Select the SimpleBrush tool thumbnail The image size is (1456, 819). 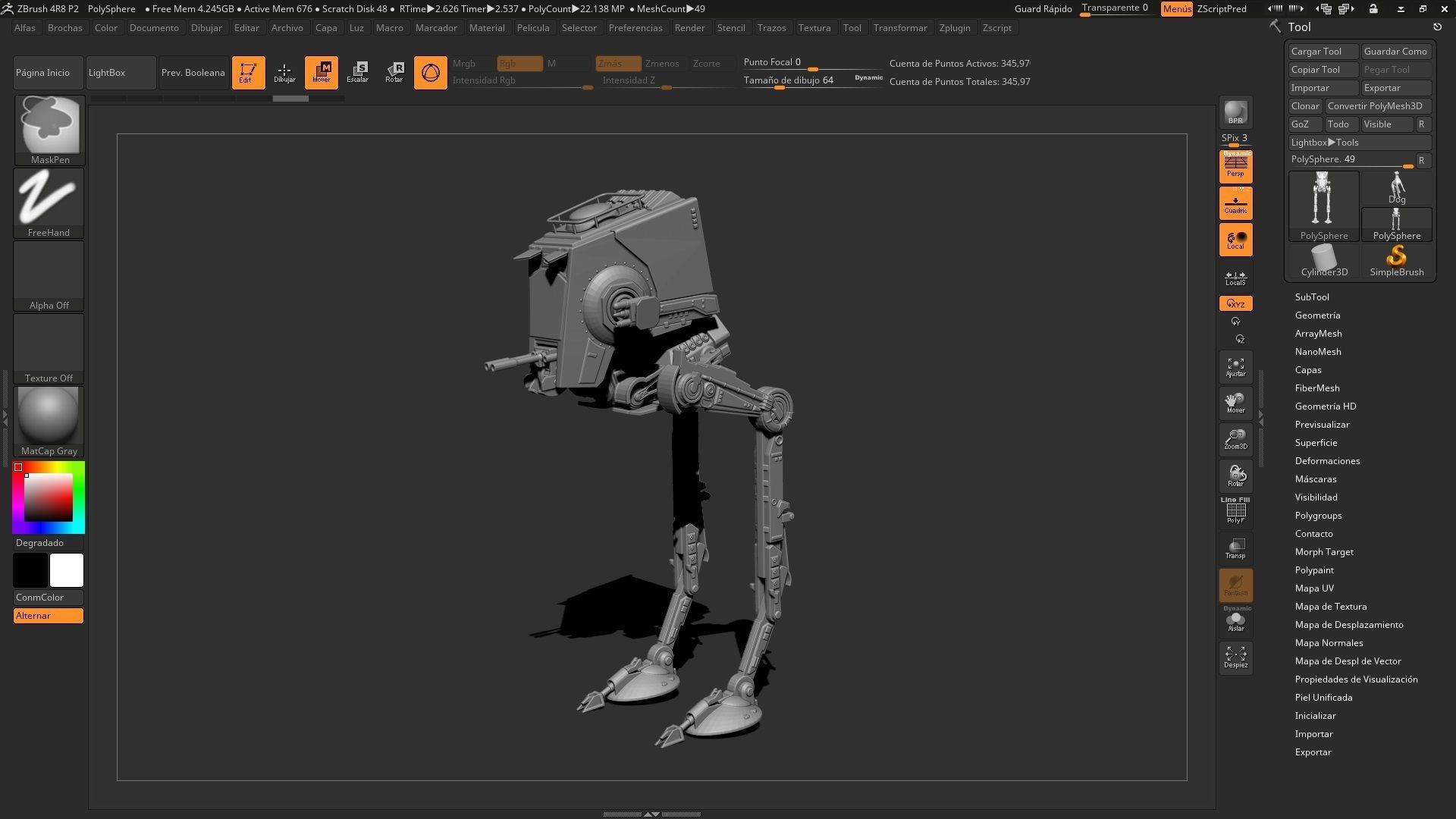click(1397, 262)
